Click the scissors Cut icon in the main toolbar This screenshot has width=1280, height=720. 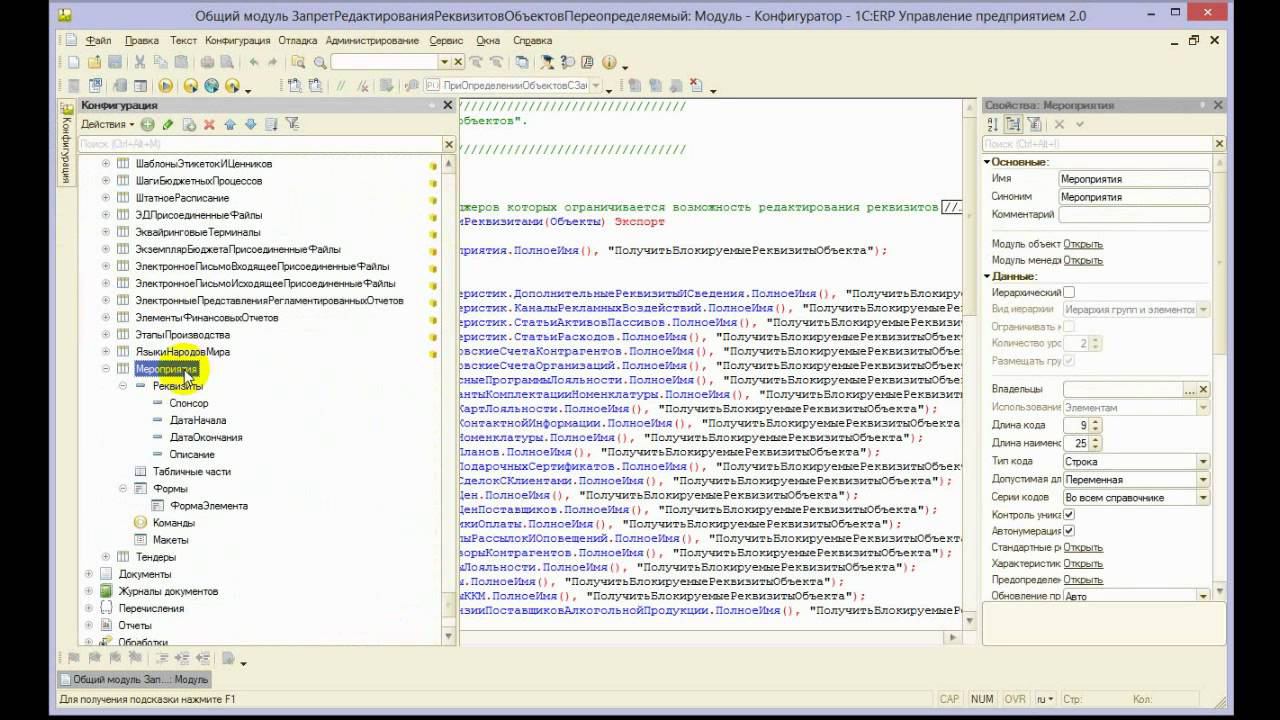tap(140, 62)
